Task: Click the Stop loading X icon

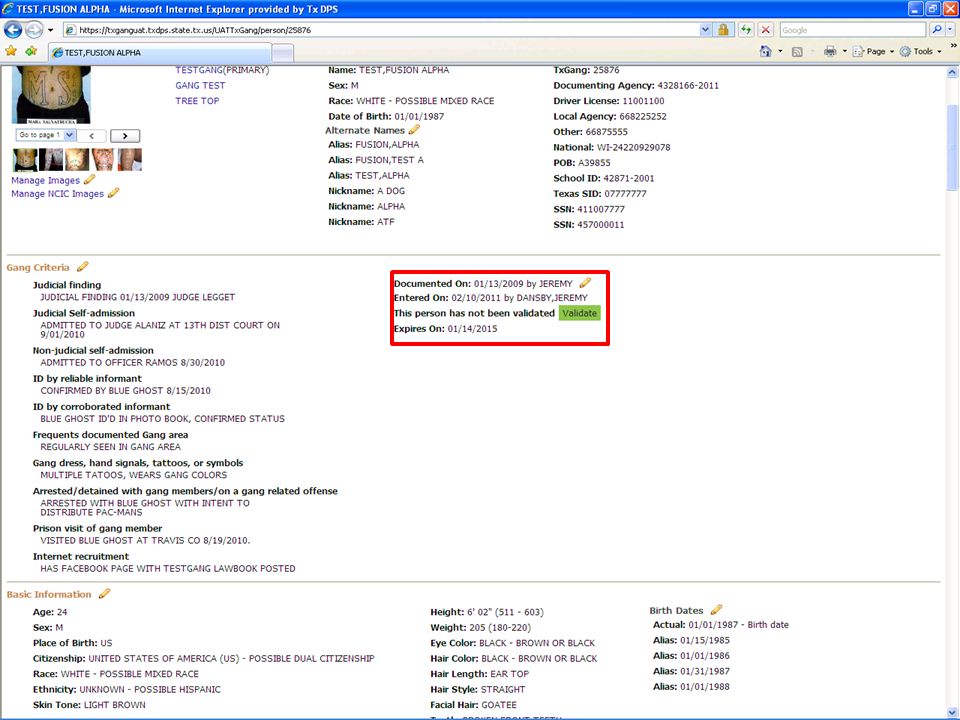Action: coord(765,30)
